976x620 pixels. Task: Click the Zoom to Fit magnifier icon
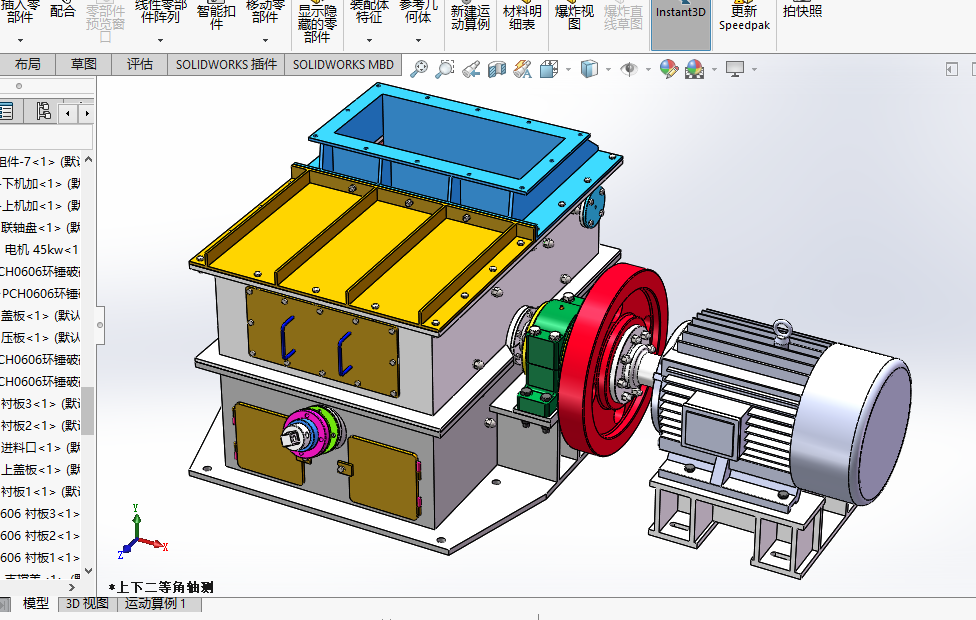419,68
